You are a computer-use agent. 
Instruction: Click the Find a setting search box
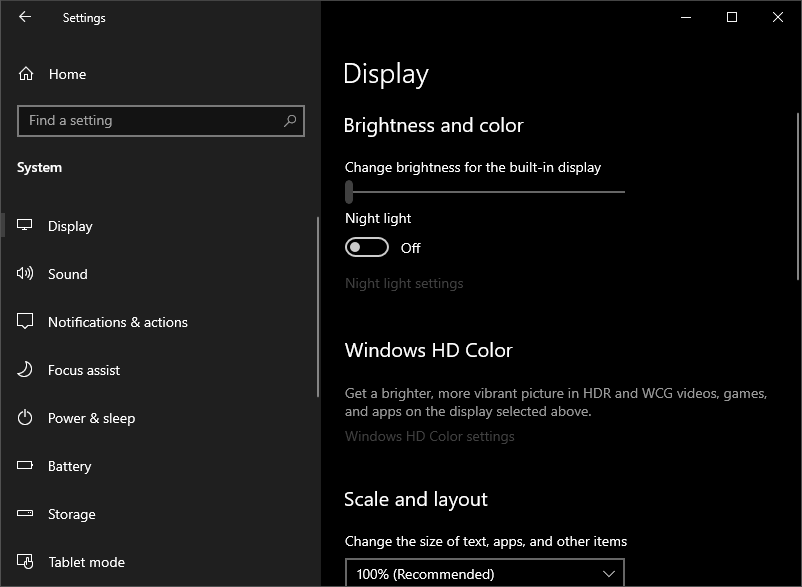pos(150,121)
